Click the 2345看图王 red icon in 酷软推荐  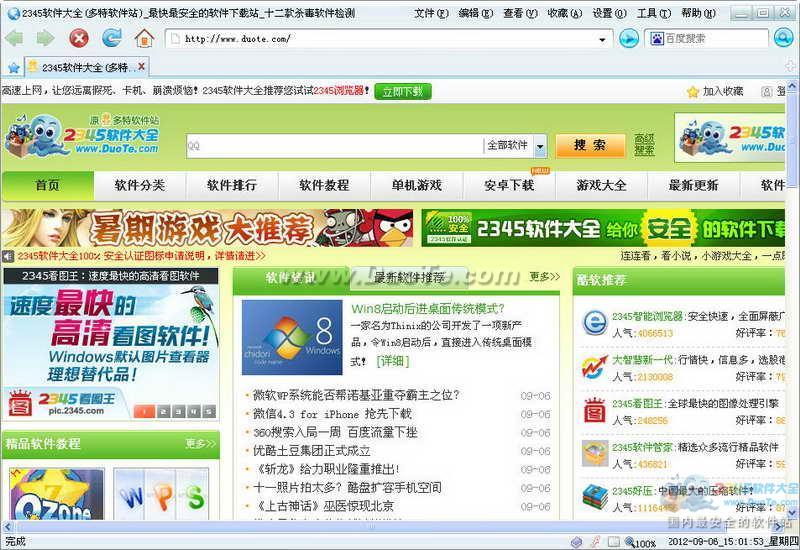pos(595,410)
